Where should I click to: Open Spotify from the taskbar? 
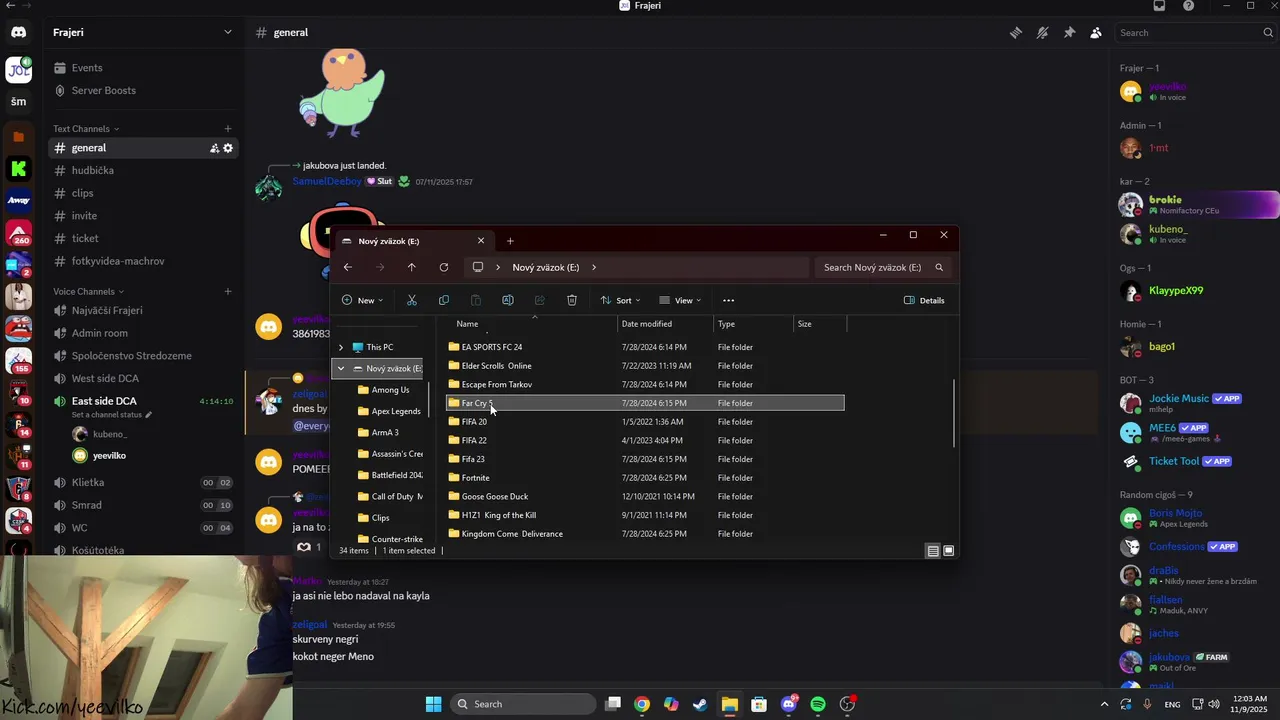(818, 704)
